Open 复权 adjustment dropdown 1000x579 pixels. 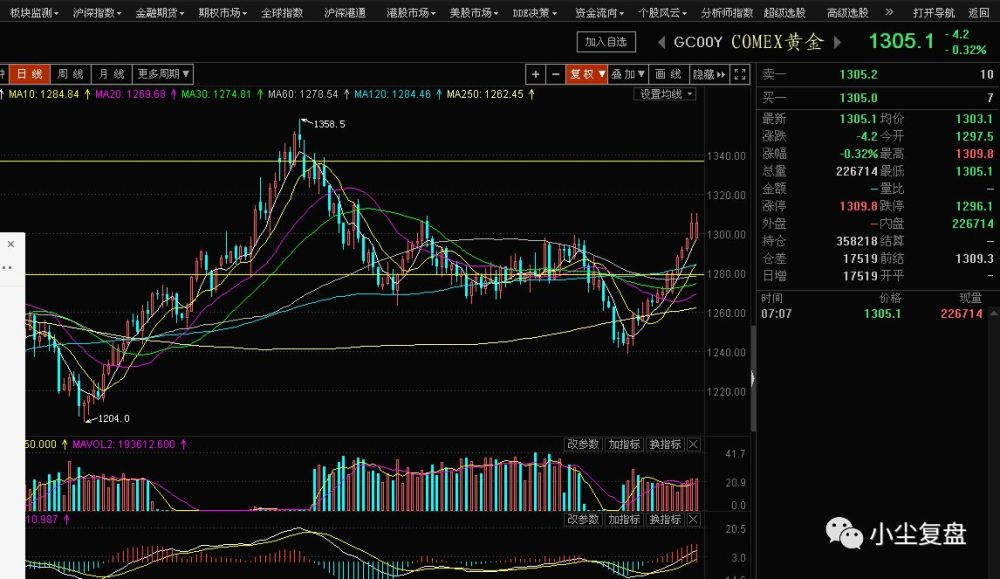coord(586,74)
